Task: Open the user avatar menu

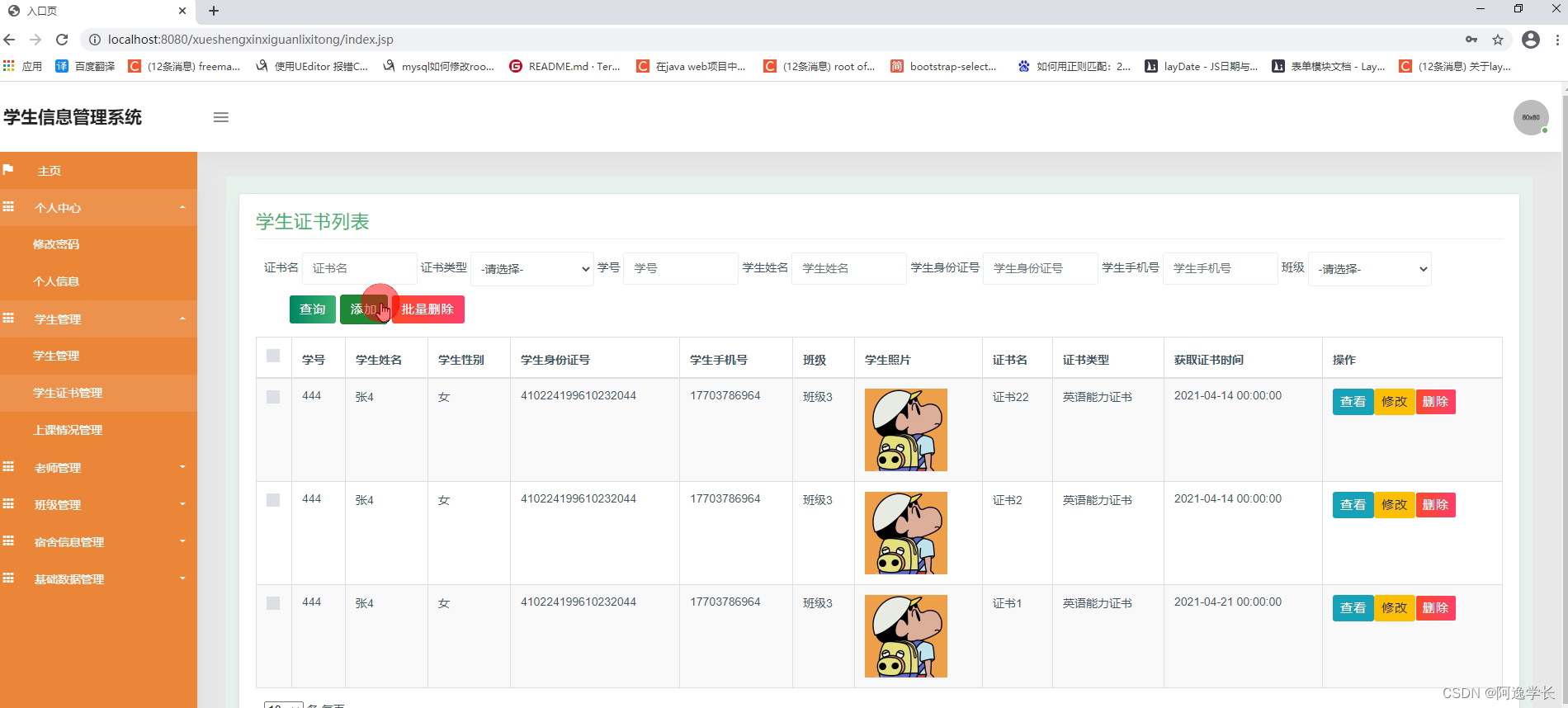Action: pyautogui.click(x=1531, y=117)
